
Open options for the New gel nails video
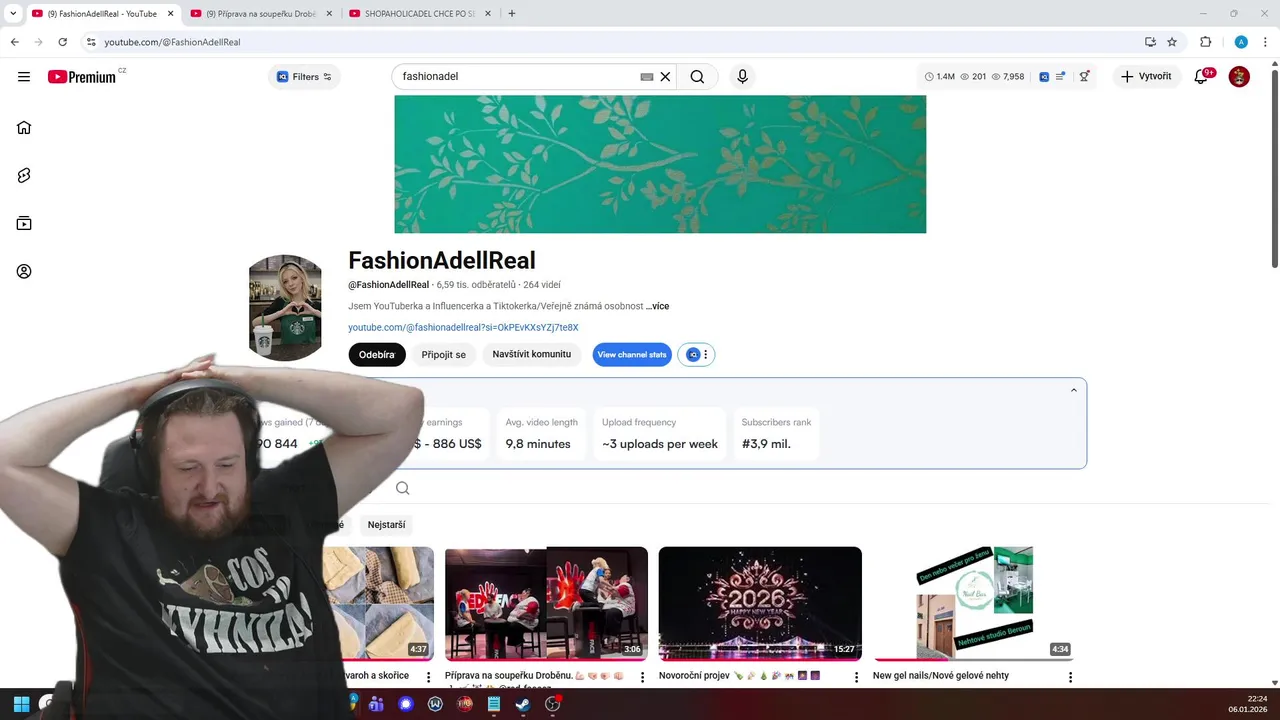pos(1070,677)
